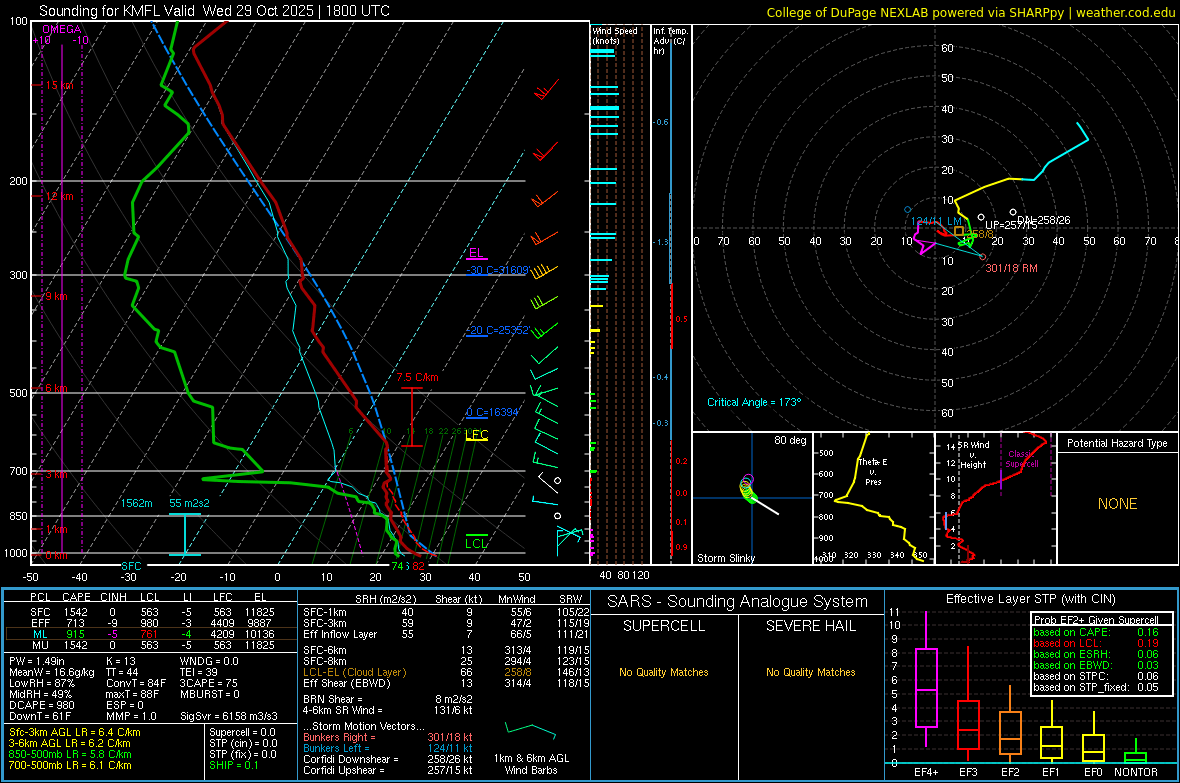Screen dimensions: 1180x783
Task: Click the 'WNDG = 0.0' value
Action: [x=209, y=661]
